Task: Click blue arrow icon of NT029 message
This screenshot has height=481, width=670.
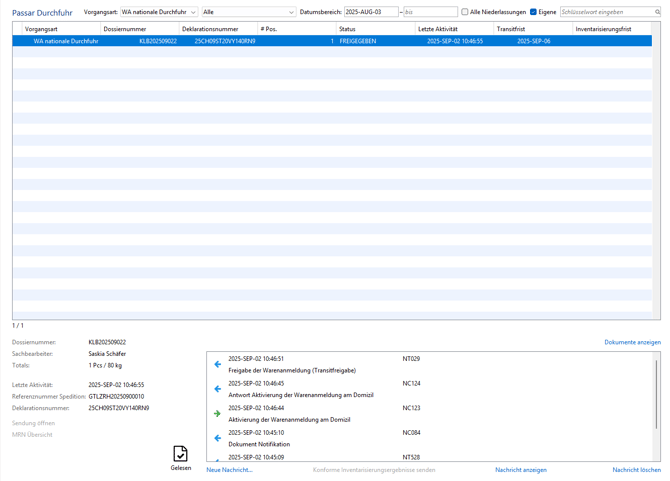Action: (x=217, y=364)
